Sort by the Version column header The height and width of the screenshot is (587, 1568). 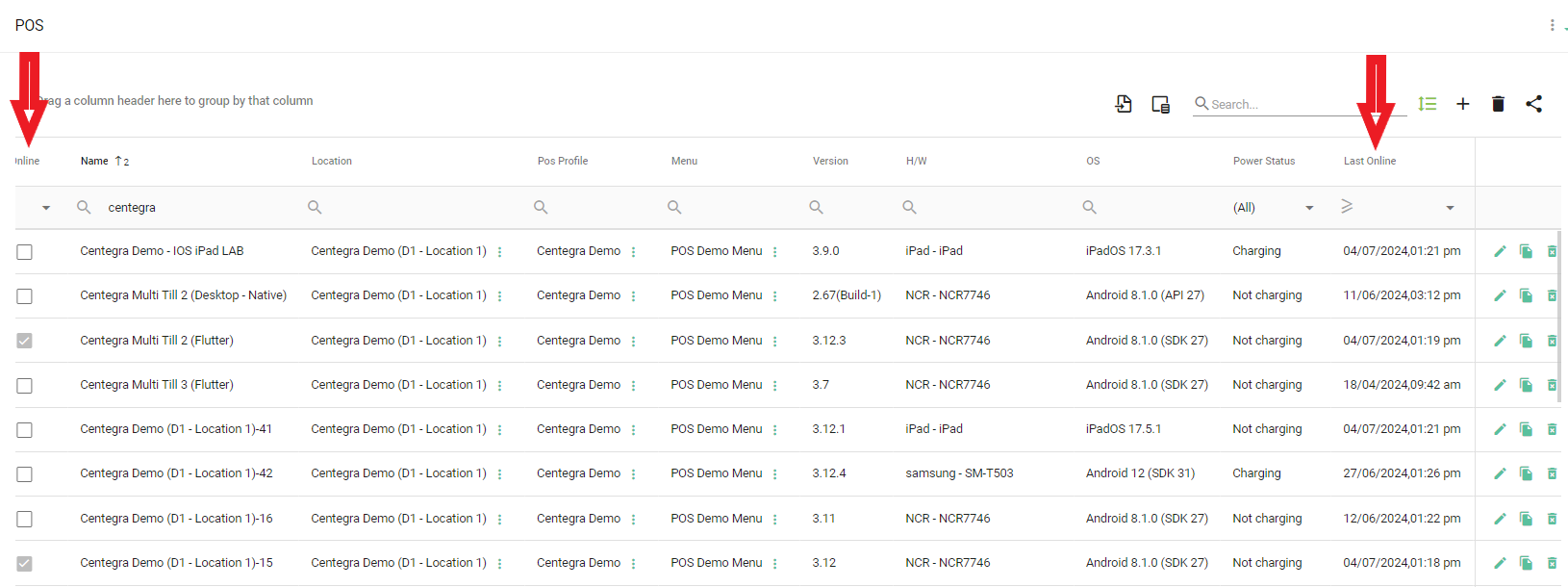[830, 162]
